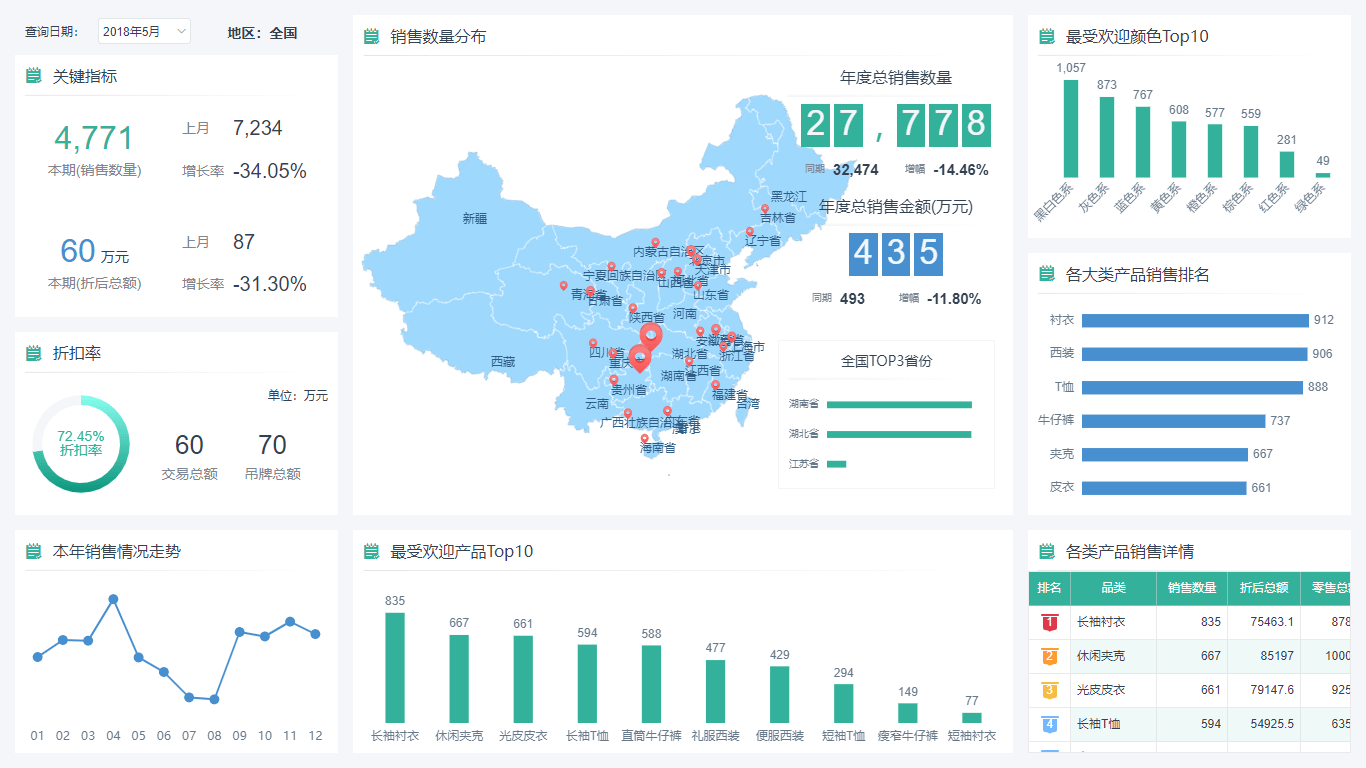The image size is (1366, 768).
Task: Click the -34.05% growth rate value
Action: coord(270,171)
